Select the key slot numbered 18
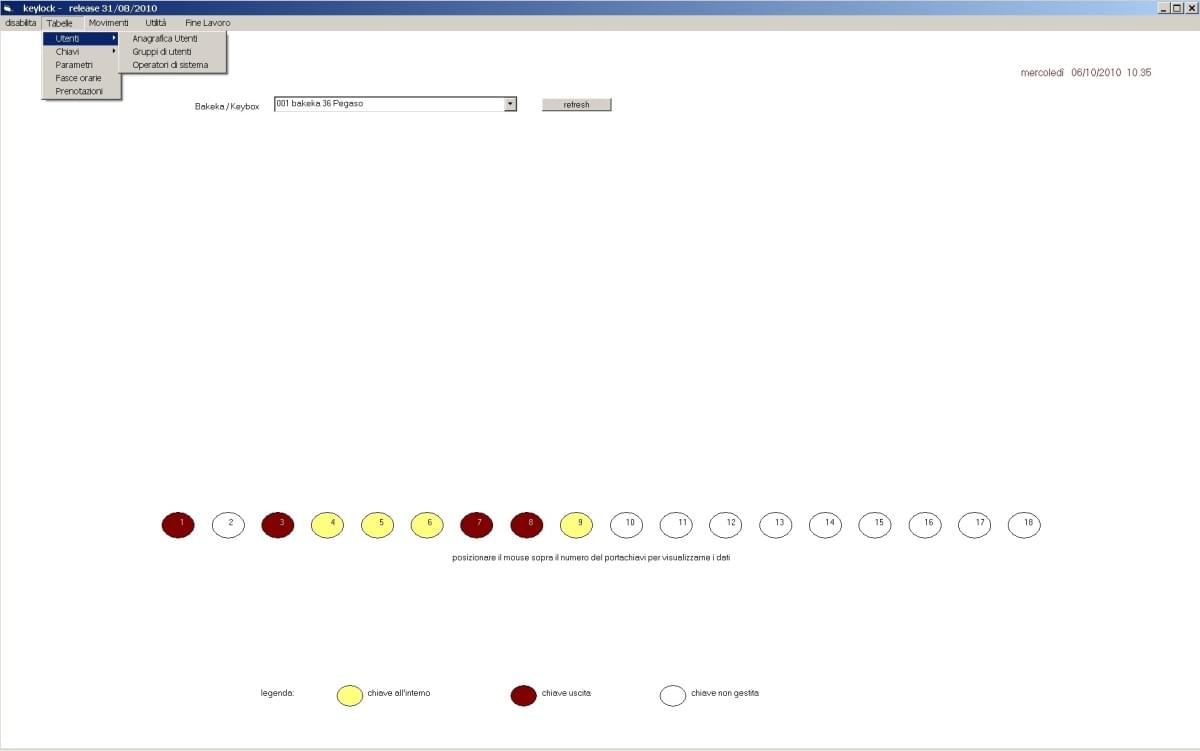 [x=1024, y=525]
